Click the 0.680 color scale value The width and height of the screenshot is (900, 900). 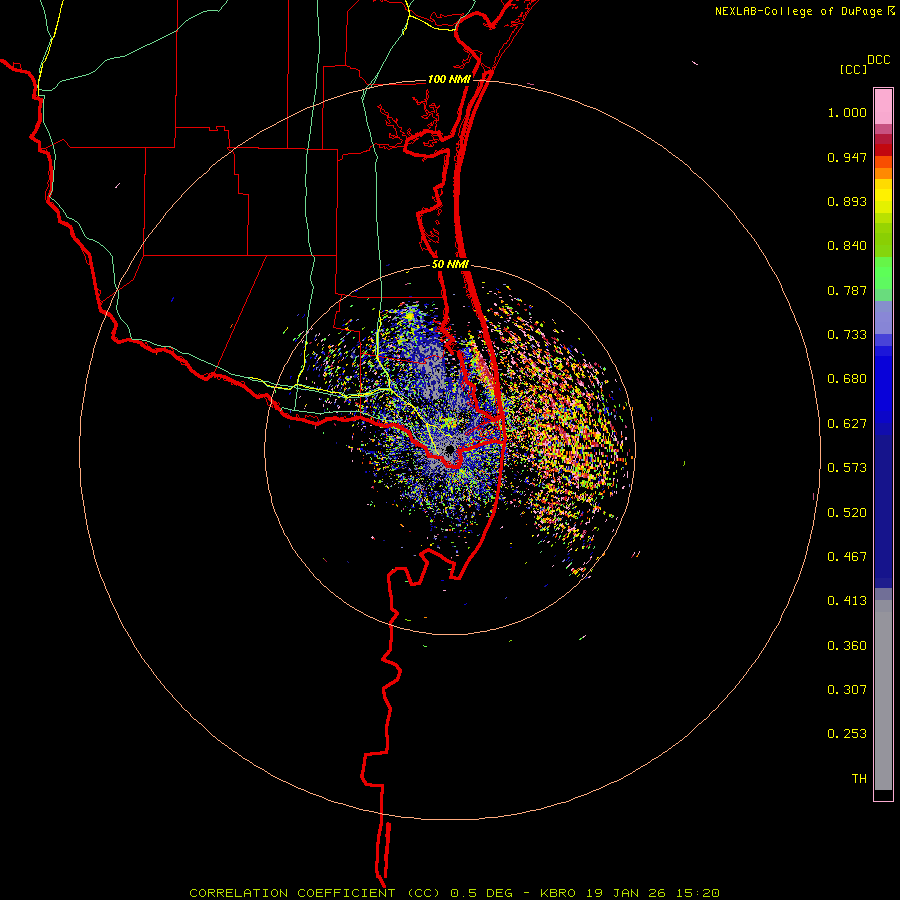847,379
